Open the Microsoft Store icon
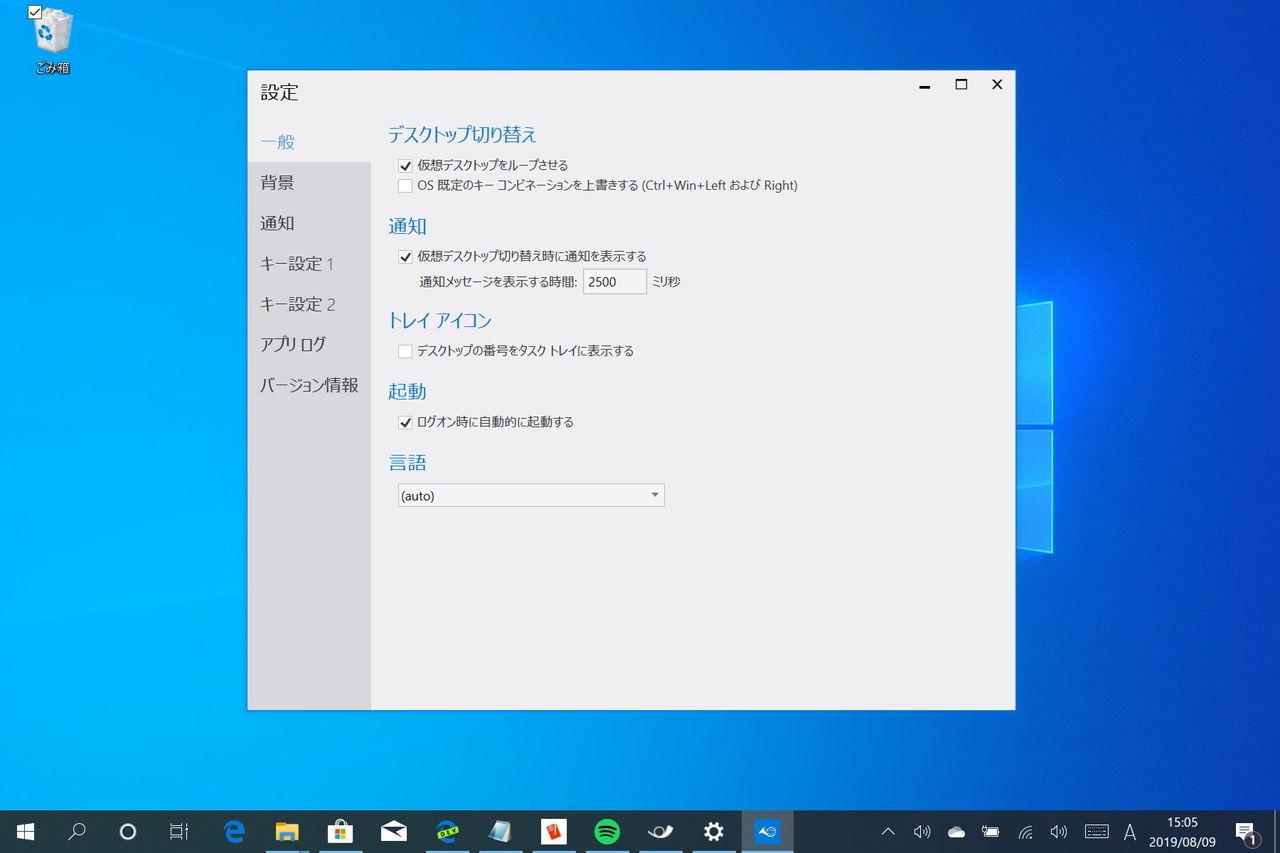1280x853 pixels. point(340,831)
